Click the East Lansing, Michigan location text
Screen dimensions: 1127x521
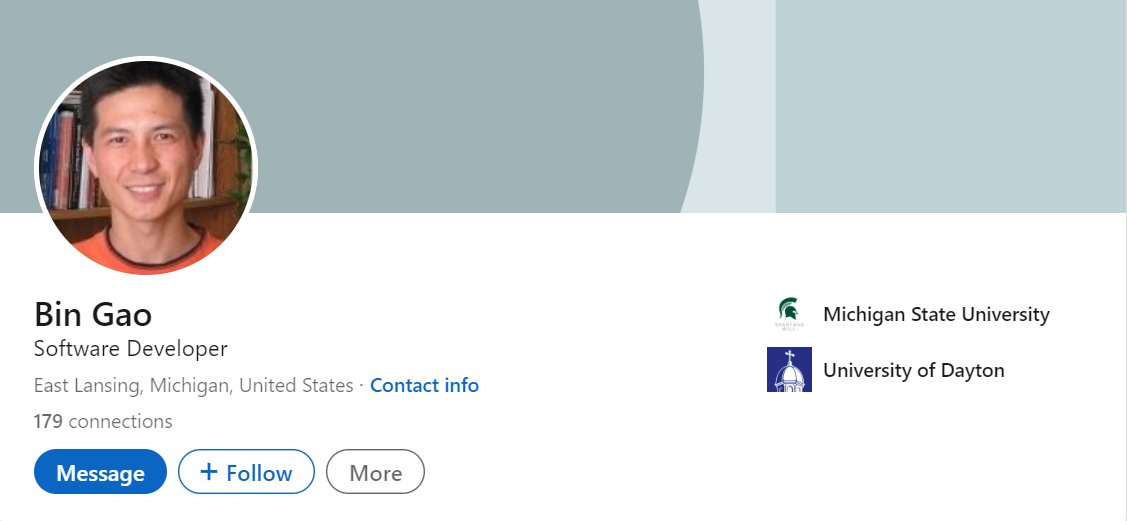point(193,385)
